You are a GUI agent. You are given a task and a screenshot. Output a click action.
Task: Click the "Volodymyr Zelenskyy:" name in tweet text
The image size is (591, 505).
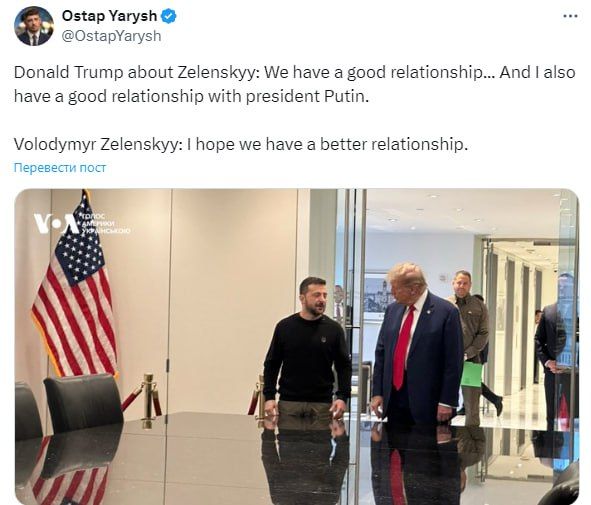coord(96,144)
